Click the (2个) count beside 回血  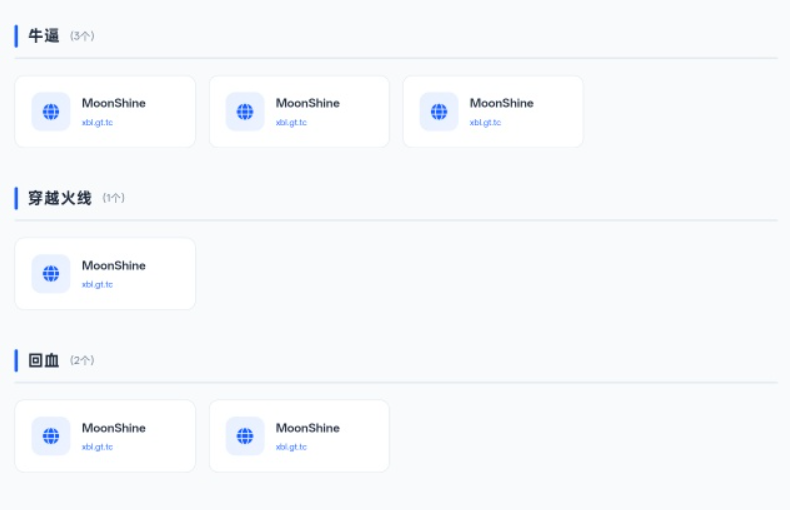point(82,360)
